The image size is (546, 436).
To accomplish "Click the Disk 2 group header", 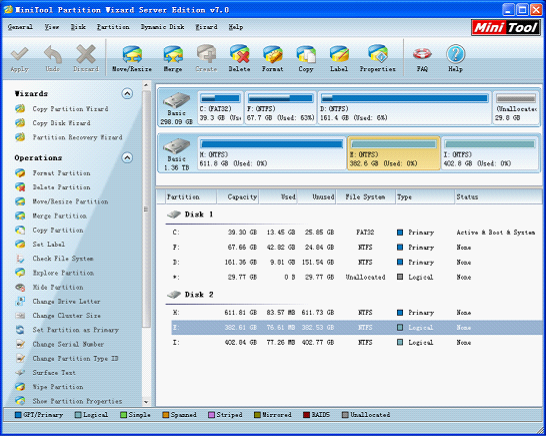I will click(x=190, y=295).
